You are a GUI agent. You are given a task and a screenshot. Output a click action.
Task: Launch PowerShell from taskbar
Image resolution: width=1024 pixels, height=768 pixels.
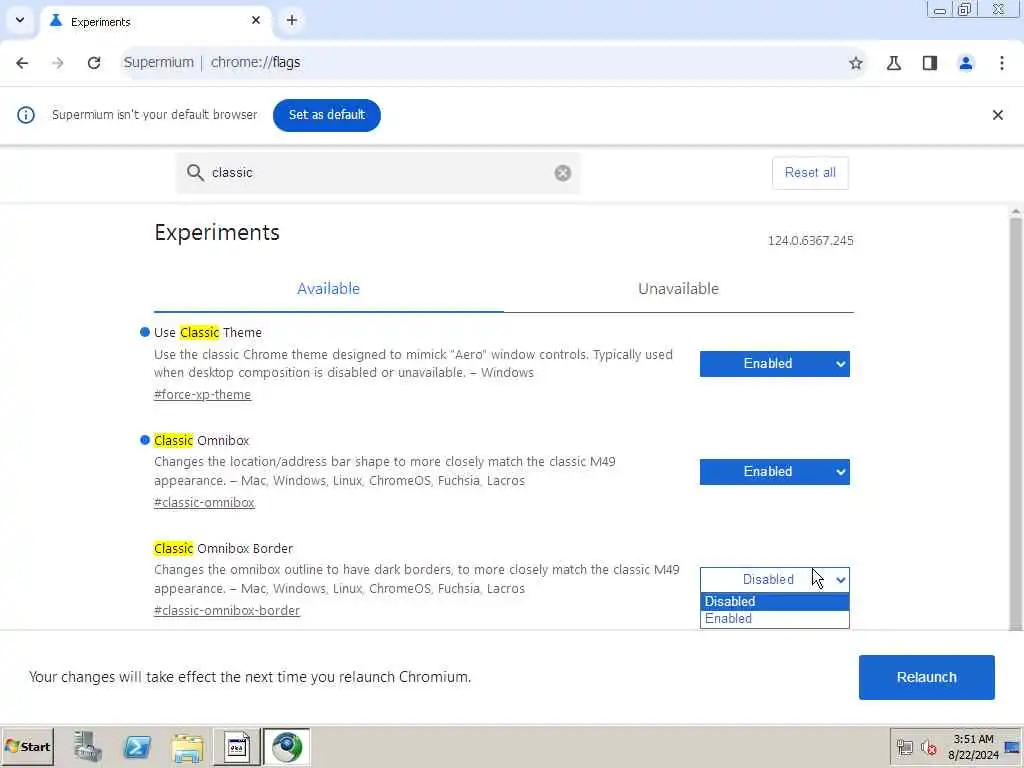pos(137,746)
